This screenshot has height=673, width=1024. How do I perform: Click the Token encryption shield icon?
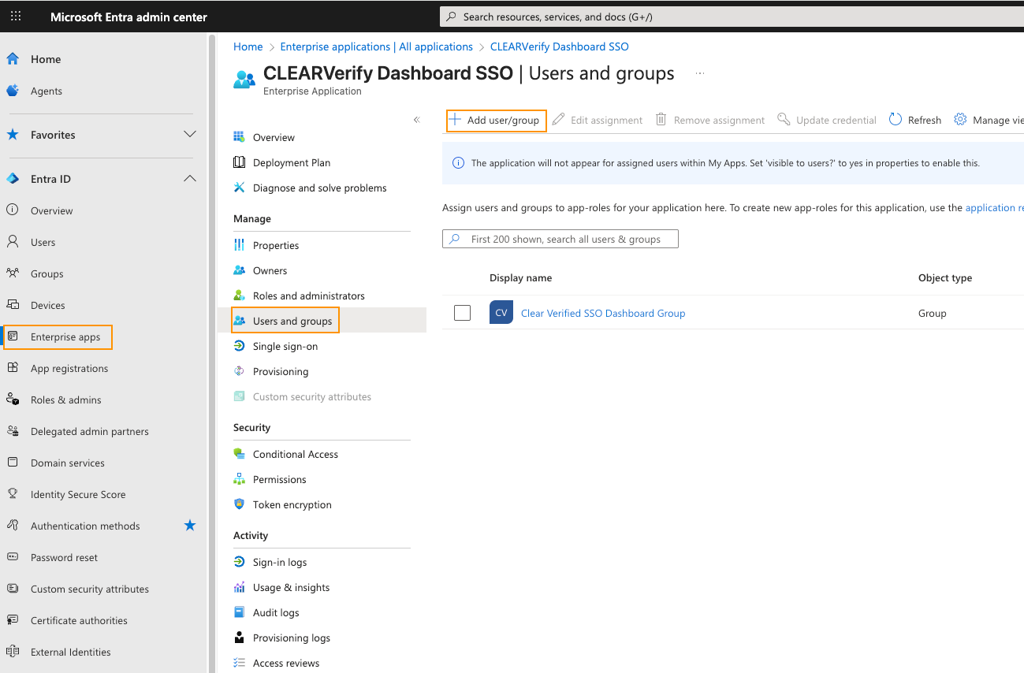(x=239, y=504)
